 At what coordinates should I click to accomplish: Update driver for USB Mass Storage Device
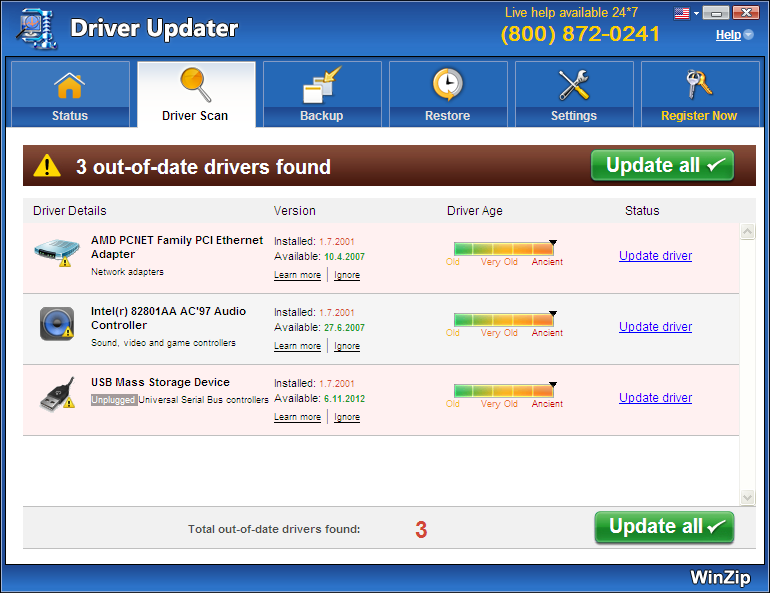tap(656, 398)
